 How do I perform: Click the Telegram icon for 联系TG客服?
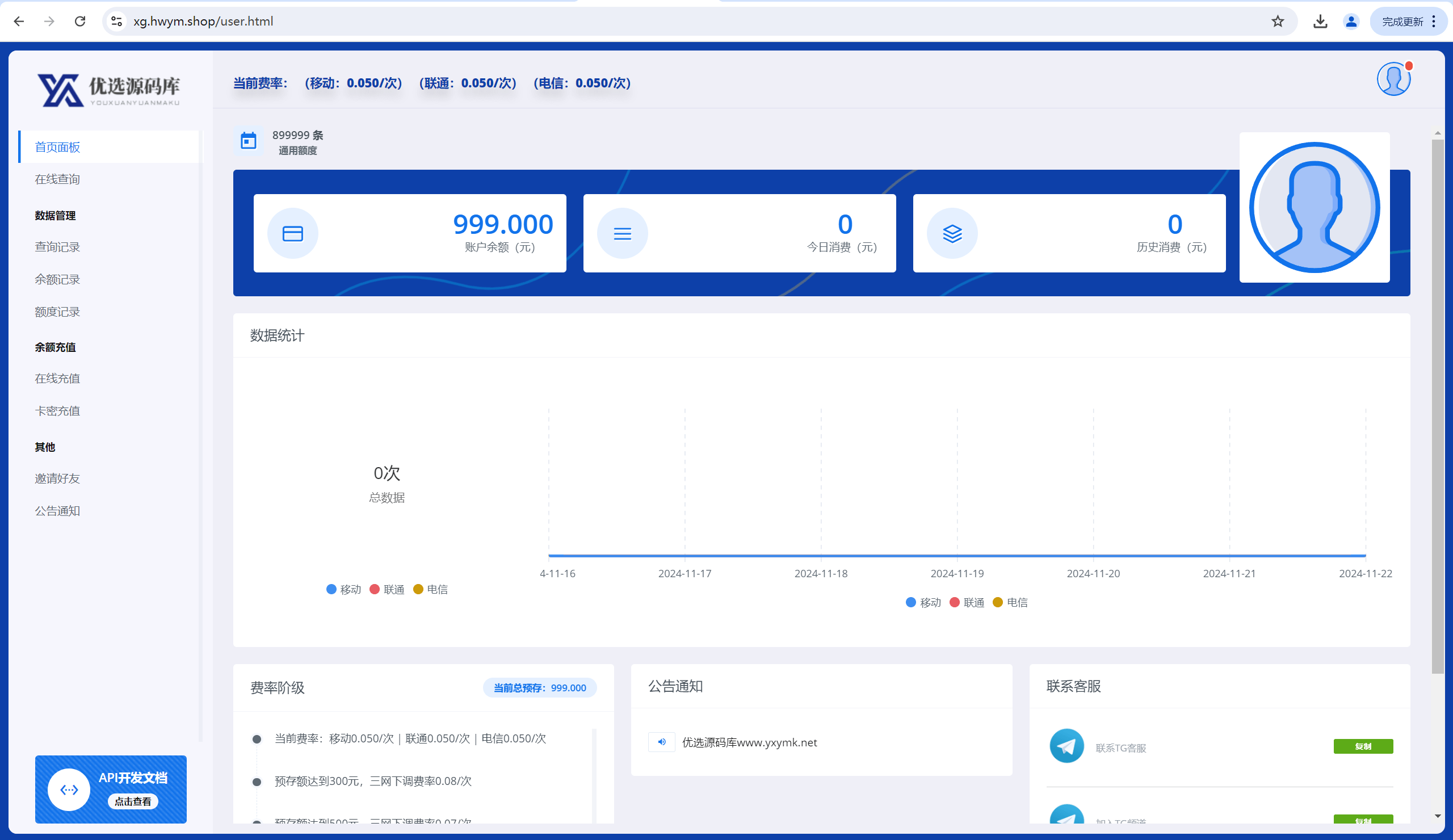tap(1066, 745)
